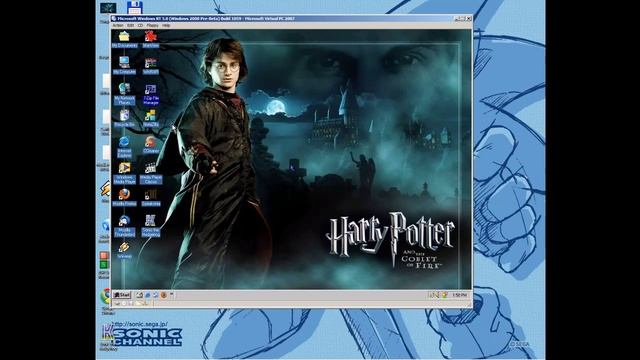Open the CD menu in Virtual PC
Viewport: 640px width, 360px height.
(x=140, y=25)
